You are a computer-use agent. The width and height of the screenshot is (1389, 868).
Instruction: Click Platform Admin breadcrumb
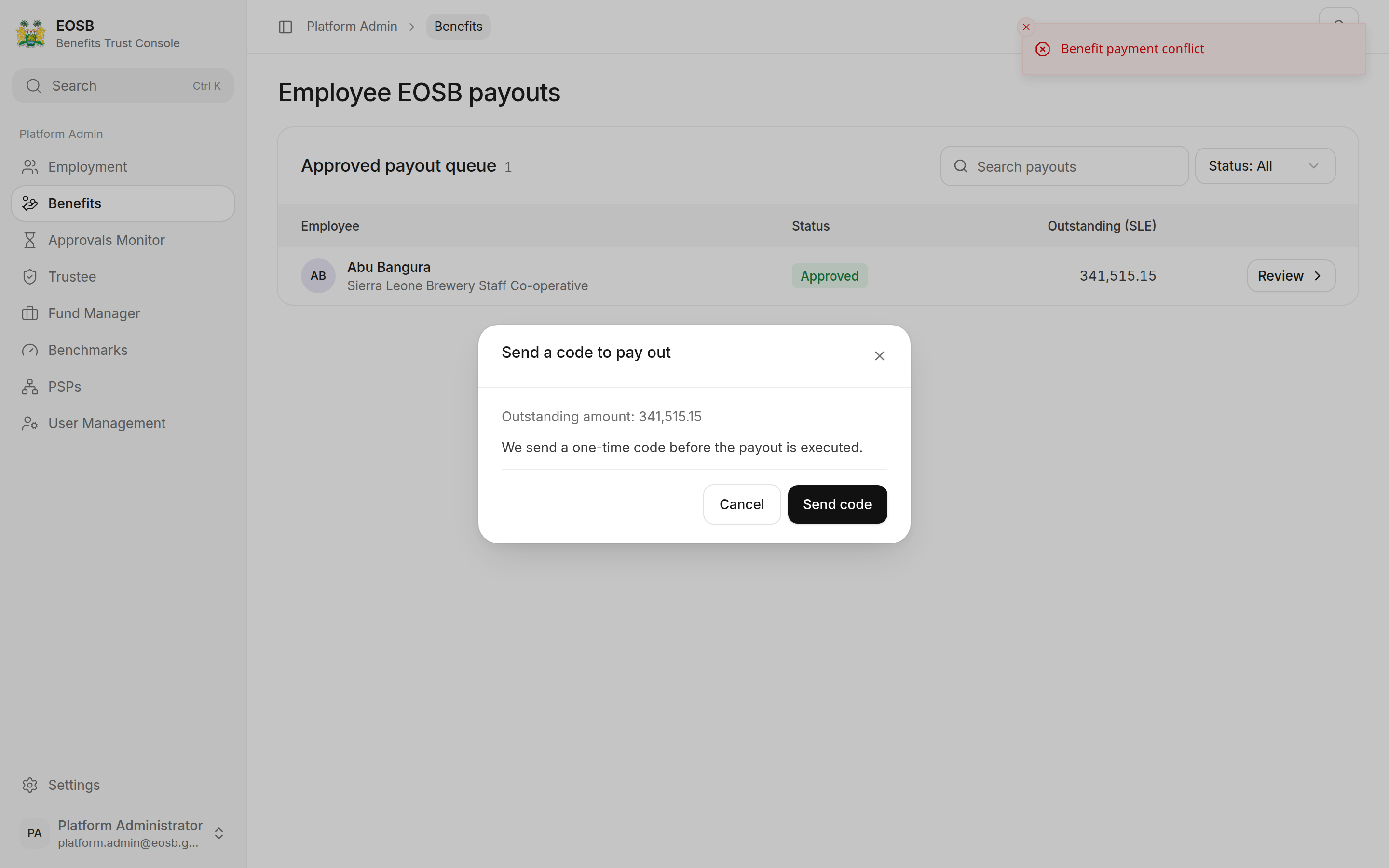[x=352, y=27]
